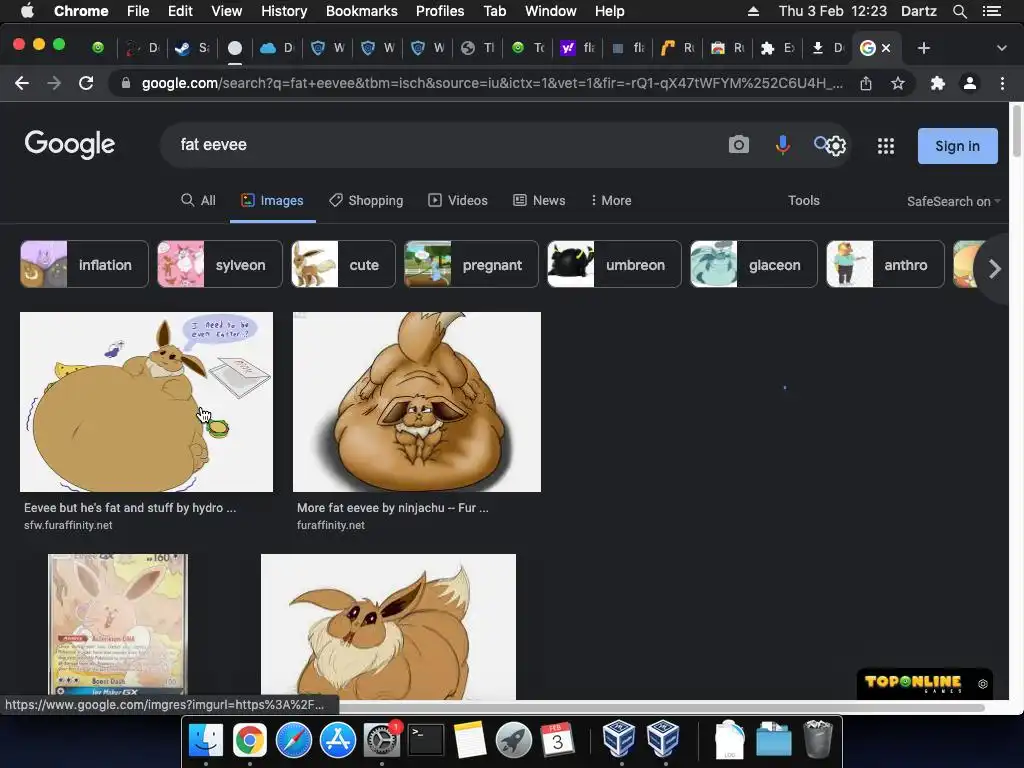Open Terminal from the dock
This screenshot has height=768, width=1024.
point(426,740)
